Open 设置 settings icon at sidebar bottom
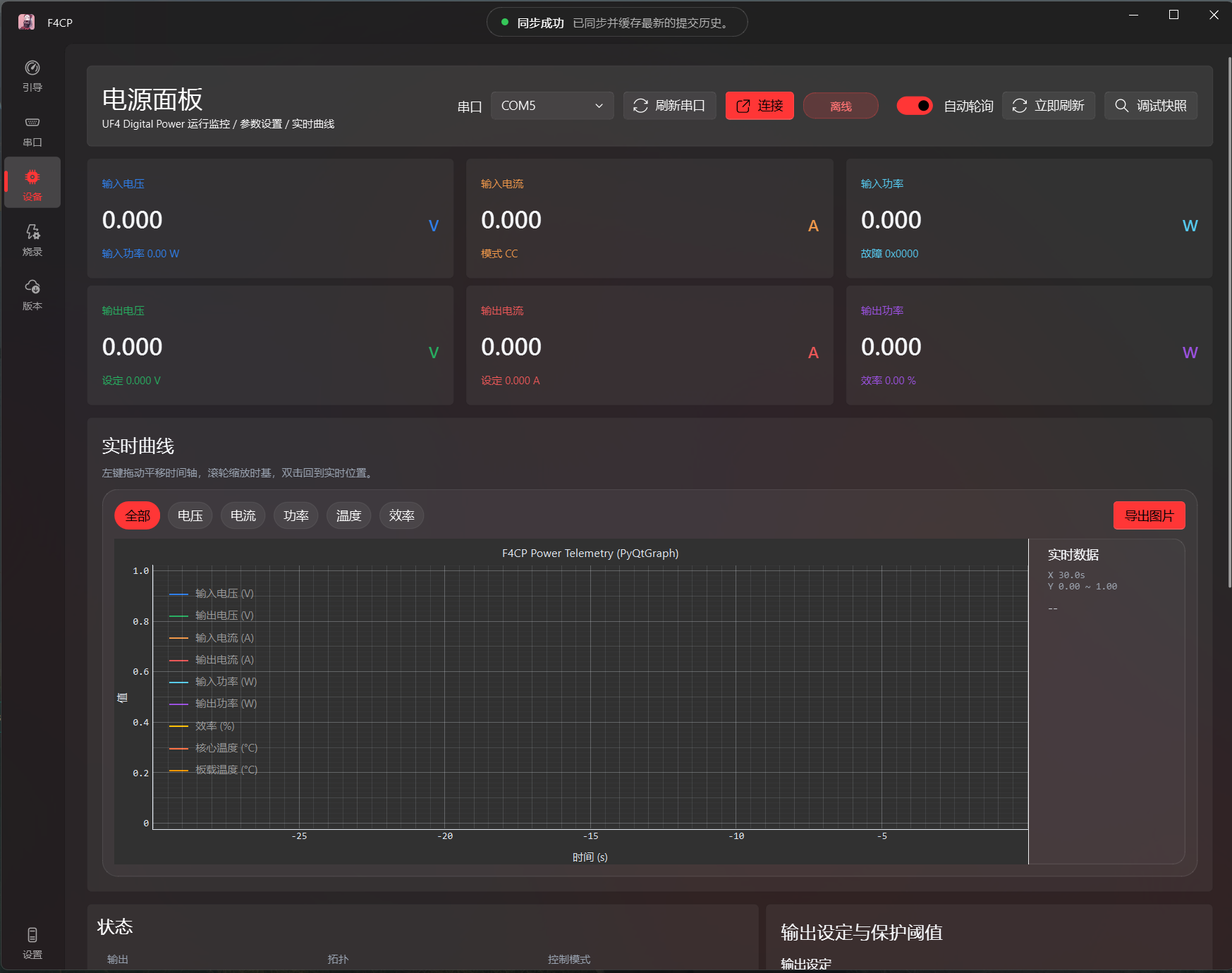1232x973 pixels. (32, 943)
